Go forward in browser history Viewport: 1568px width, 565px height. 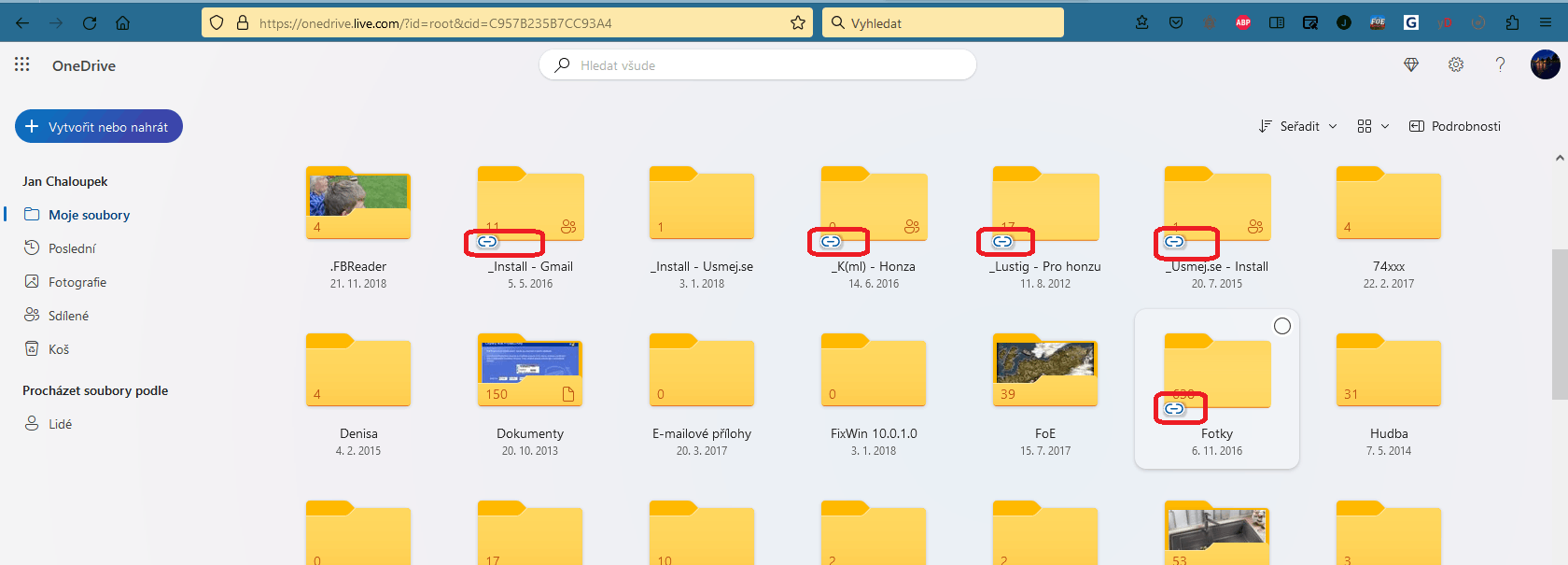click(x=56, y=22)
